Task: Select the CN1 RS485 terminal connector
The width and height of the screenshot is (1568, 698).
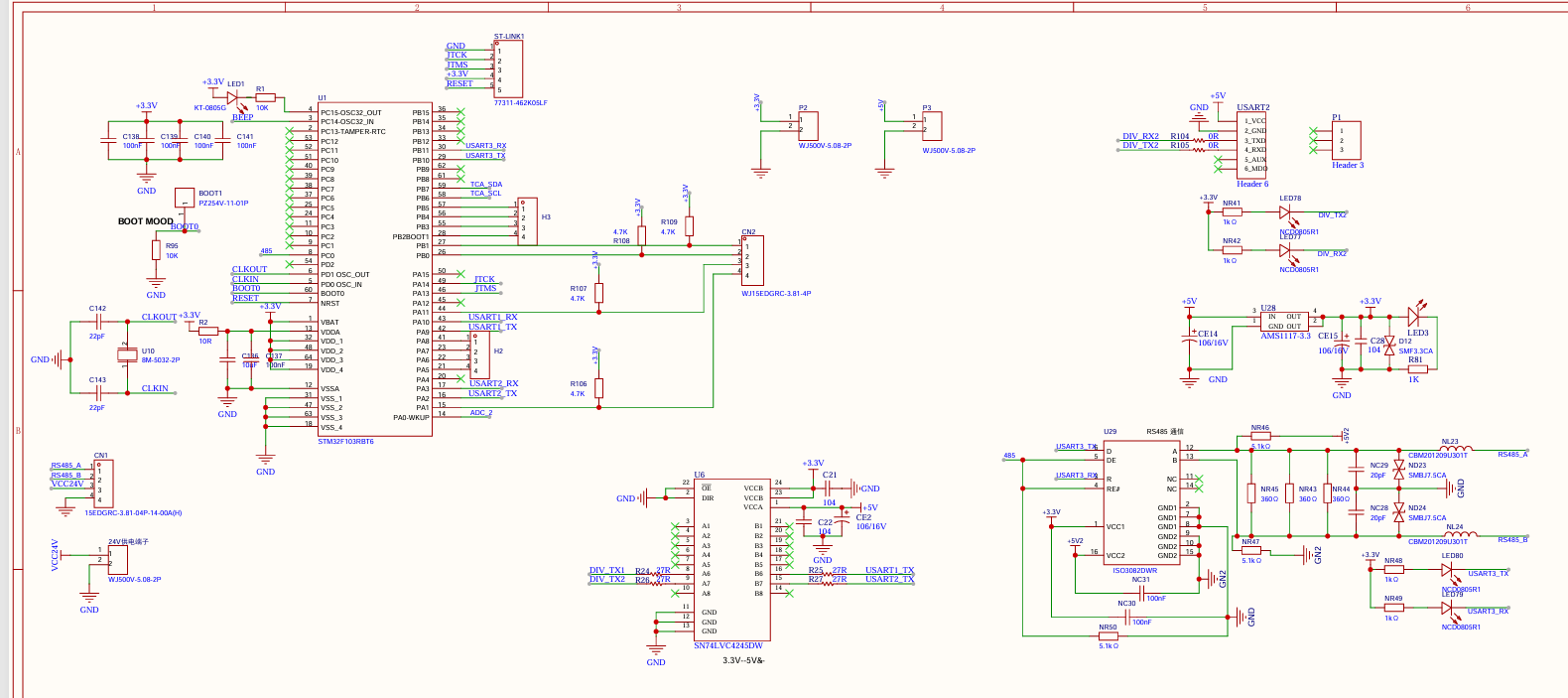Action: [x=103, y=484]
